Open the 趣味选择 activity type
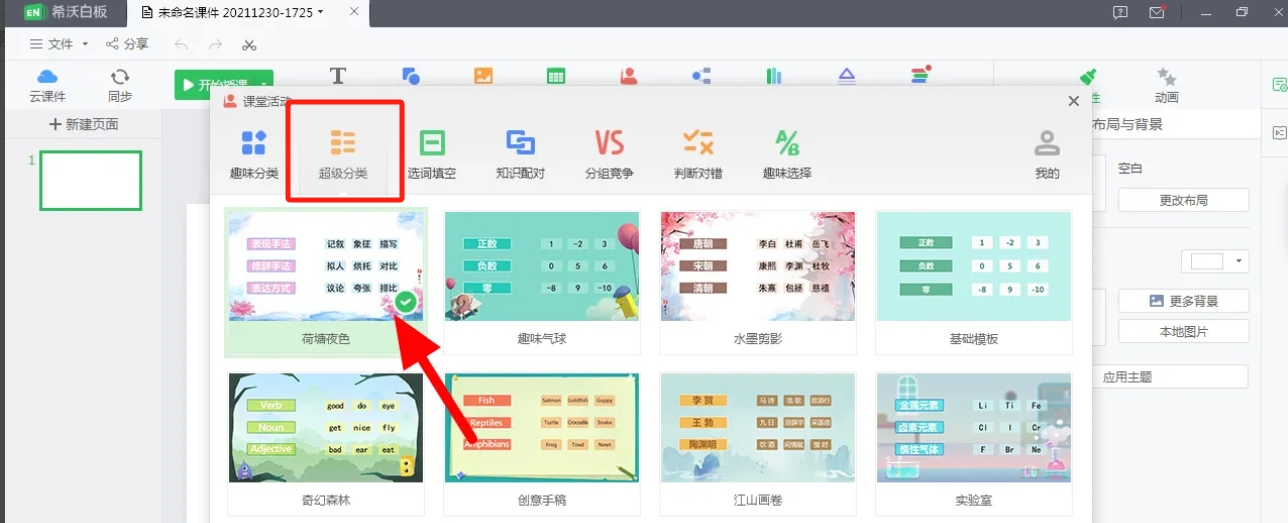 (x=787, y=152)
